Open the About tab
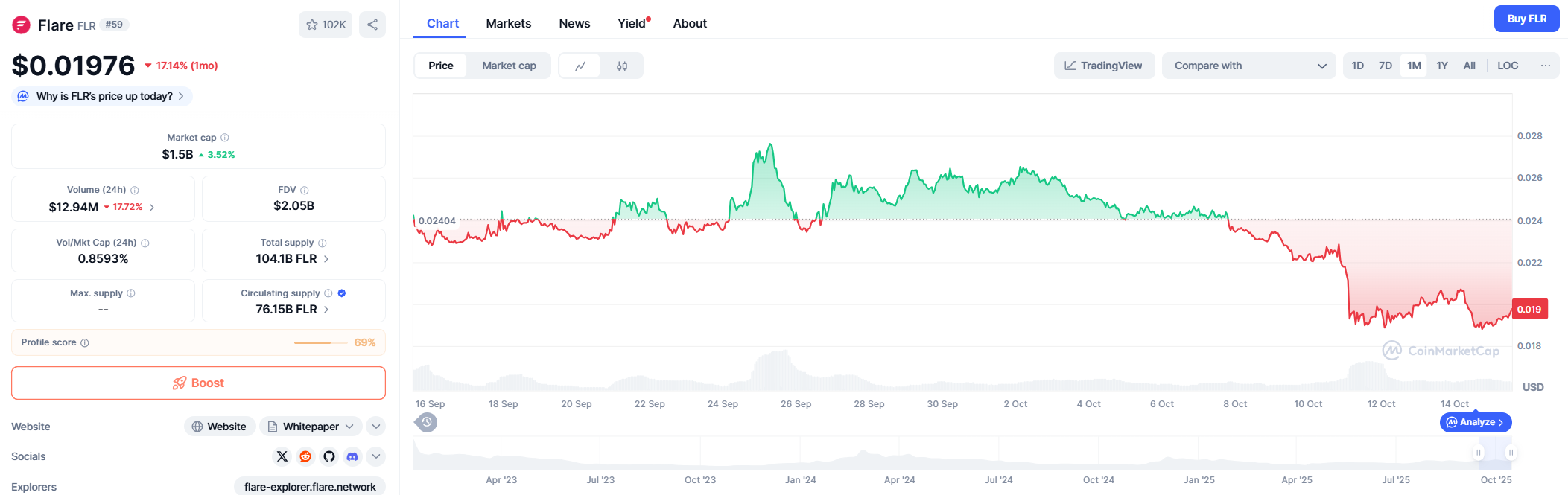The width and height of the screenshot is (1568, 495). 690,24
